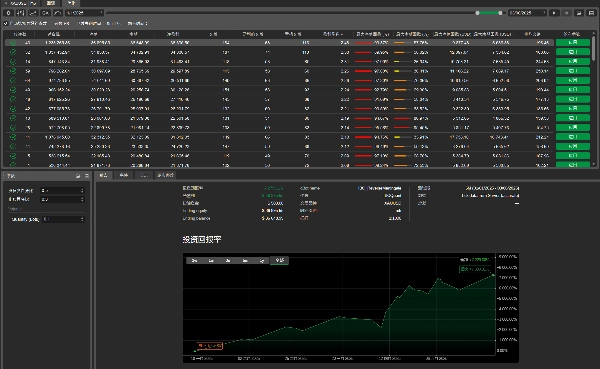Image resolution: width=600 pixels, height=369 pixels.
Task: Click the green check icon in the sixth table row
Action: 13,90
